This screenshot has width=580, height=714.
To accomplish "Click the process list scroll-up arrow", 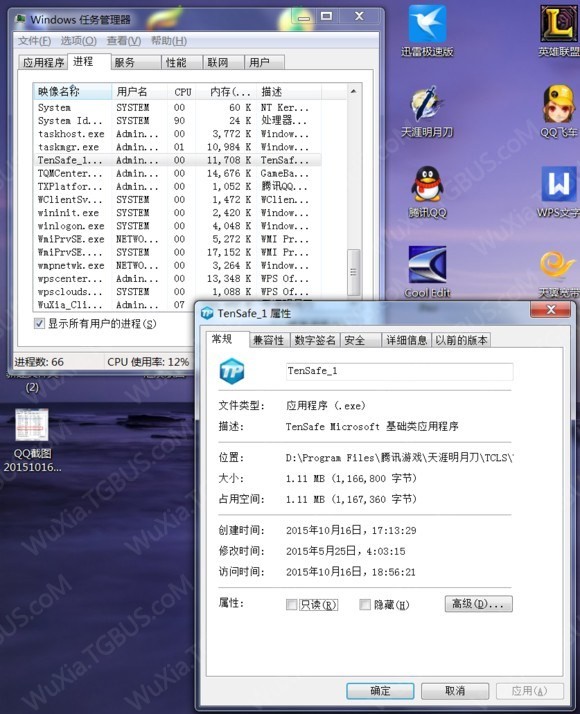I will [x=354, y=91].
